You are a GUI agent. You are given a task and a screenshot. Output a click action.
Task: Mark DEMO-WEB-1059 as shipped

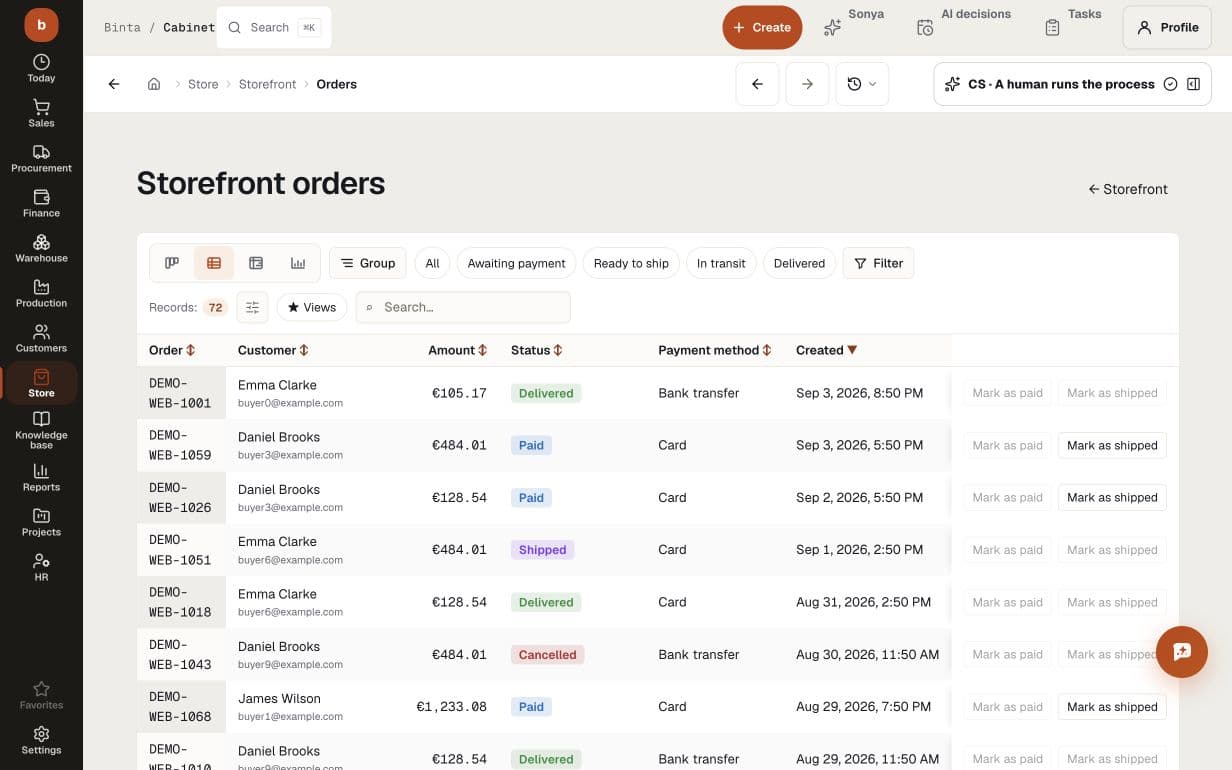pyautogui.click(x=1112, y=445)
